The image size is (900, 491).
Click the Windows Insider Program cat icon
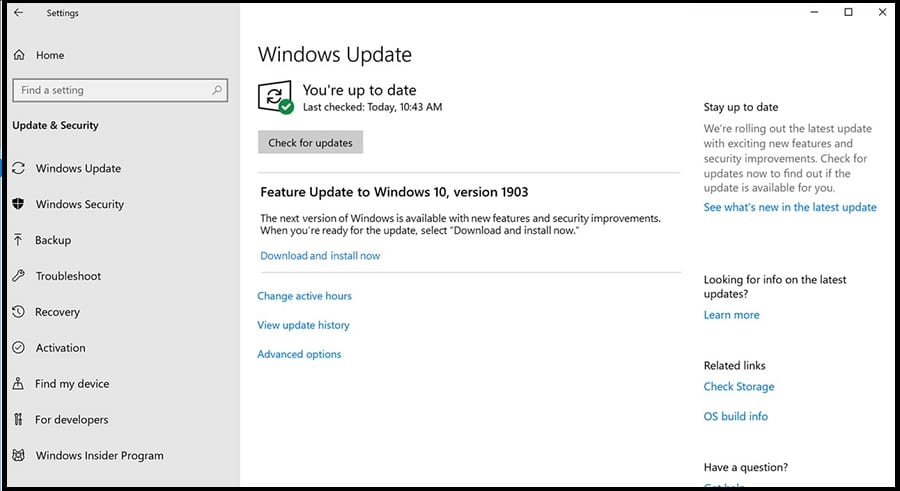(x=18, y=455)
